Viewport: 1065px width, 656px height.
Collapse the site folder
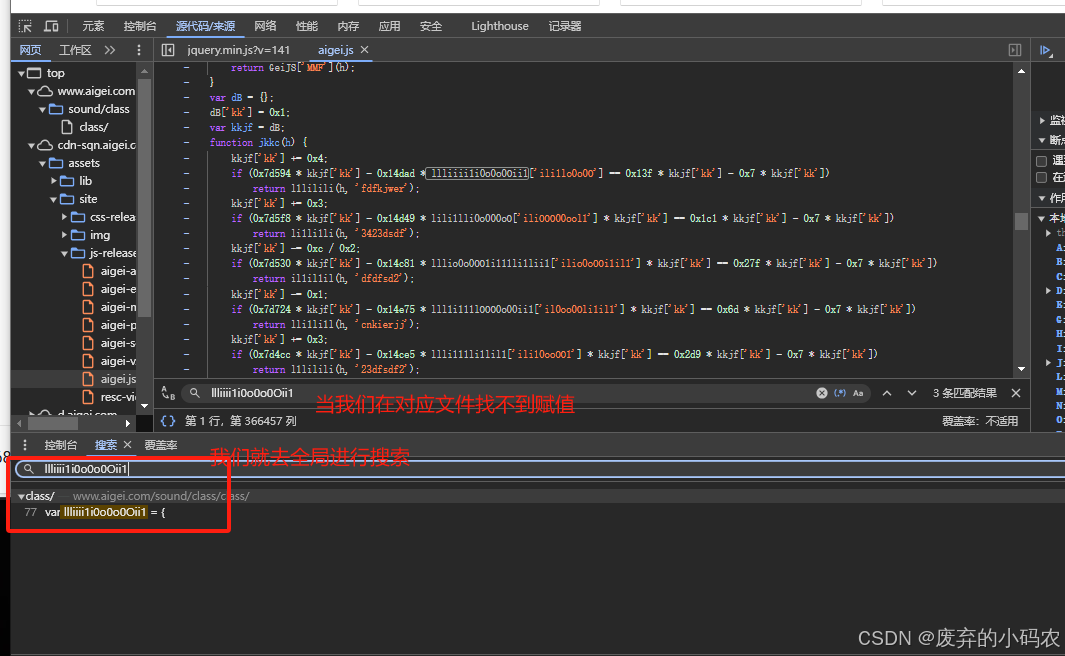point(54,200)
